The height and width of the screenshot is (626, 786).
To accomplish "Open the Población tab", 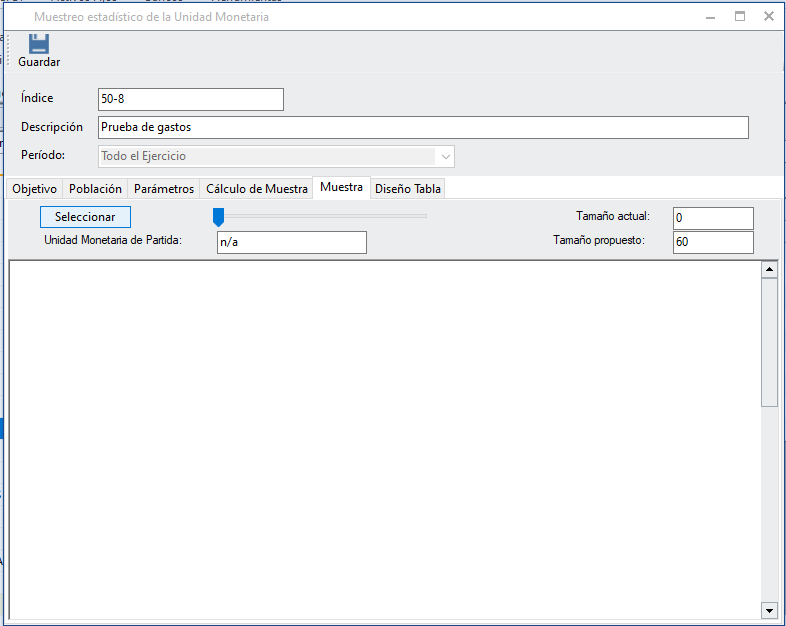I will (x=95, y=189).
